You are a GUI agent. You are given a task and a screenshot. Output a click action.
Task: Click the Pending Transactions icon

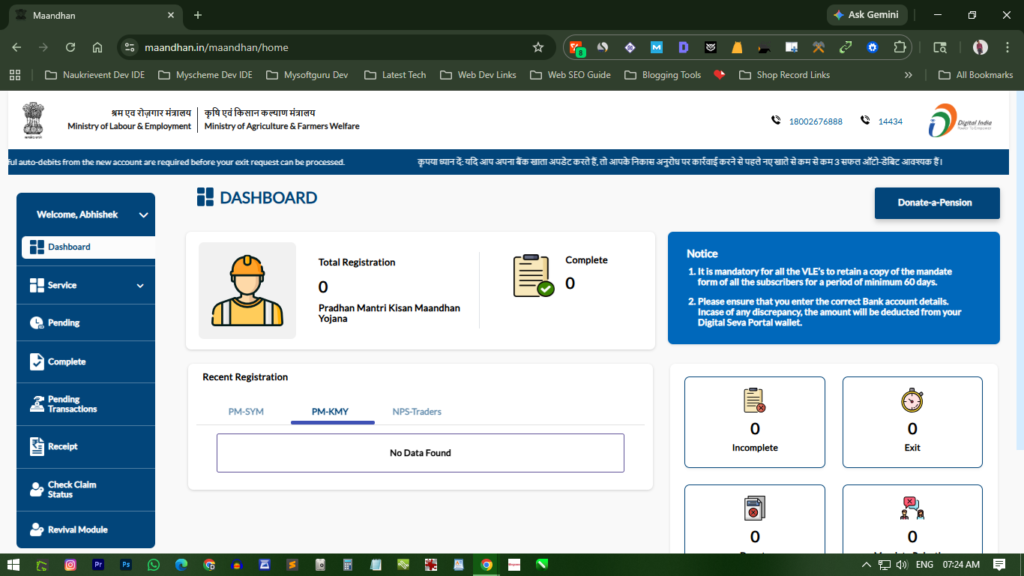coord(37,404)
